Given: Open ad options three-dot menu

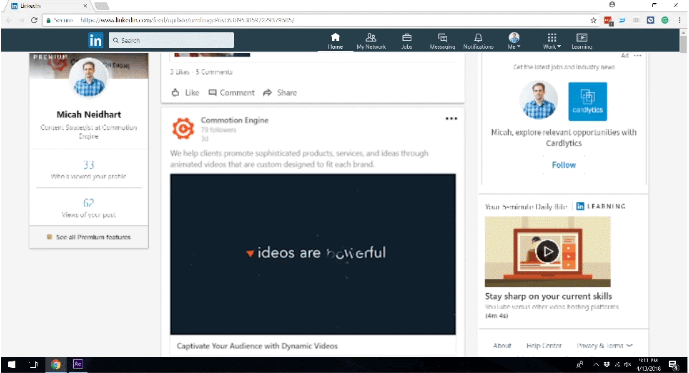Looking at the screenshot, I should (638, 56).
